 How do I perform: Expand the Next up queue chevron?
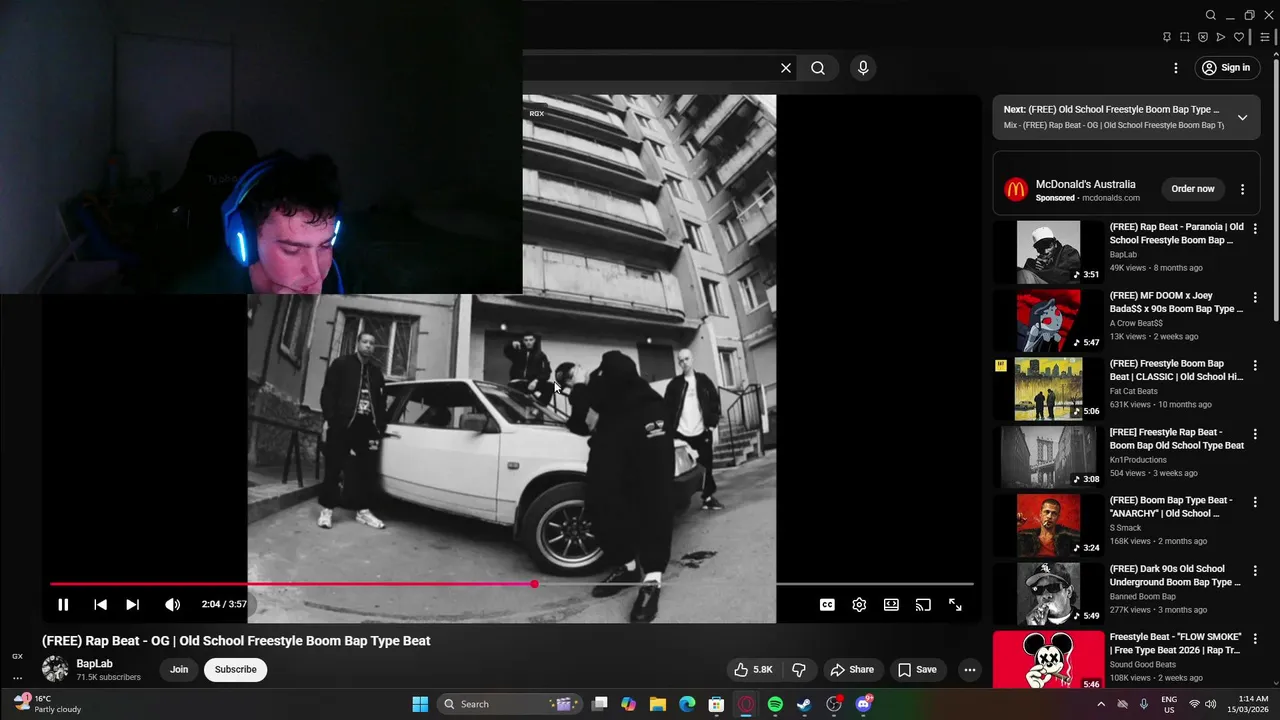click(x=1242, y=117)
